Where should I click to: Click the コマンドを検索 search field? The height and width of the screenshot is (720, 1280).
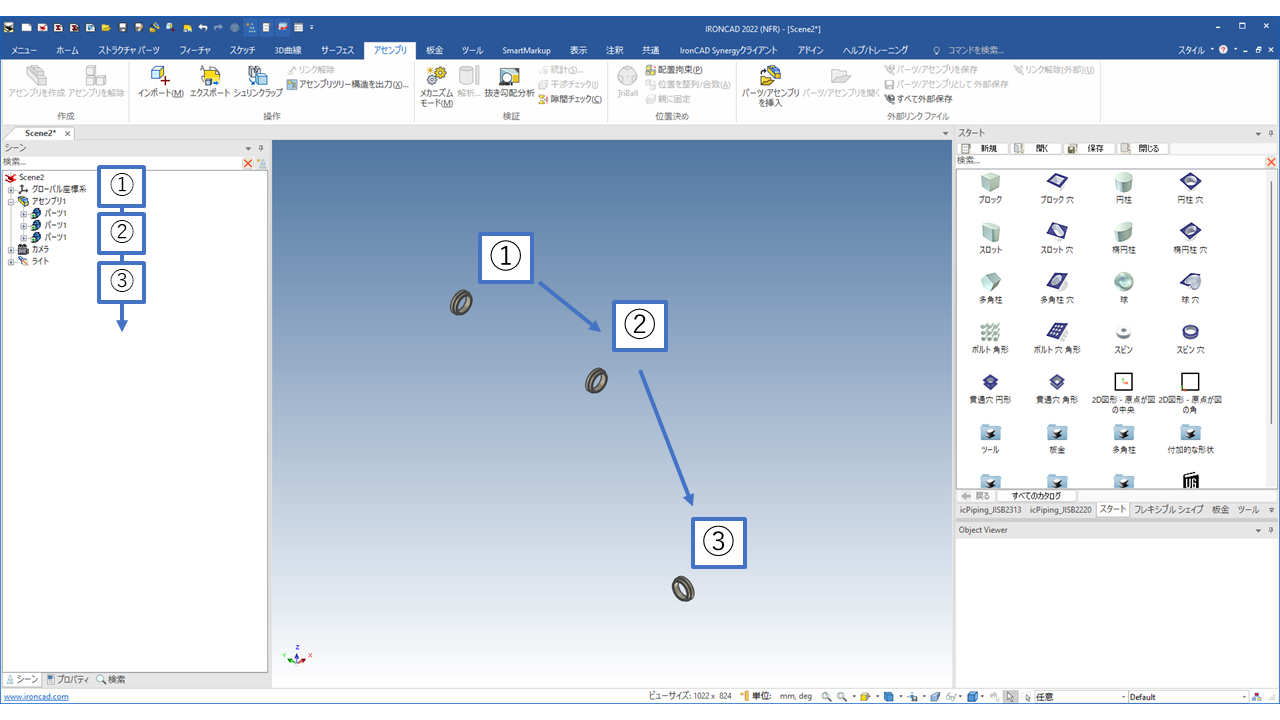tap(974, 50)
